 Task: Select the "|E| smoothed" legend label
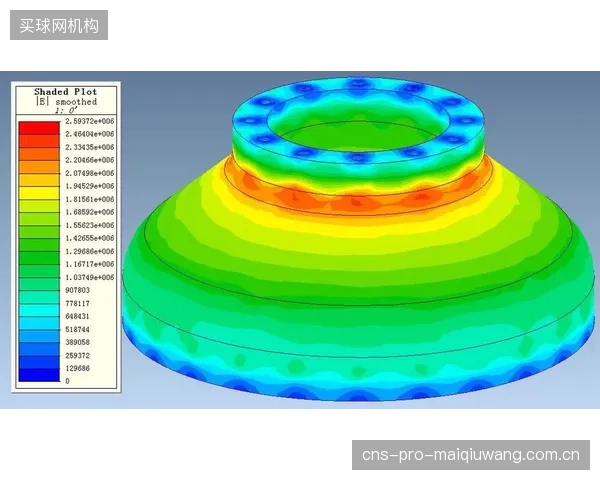(x=66, y=102)
